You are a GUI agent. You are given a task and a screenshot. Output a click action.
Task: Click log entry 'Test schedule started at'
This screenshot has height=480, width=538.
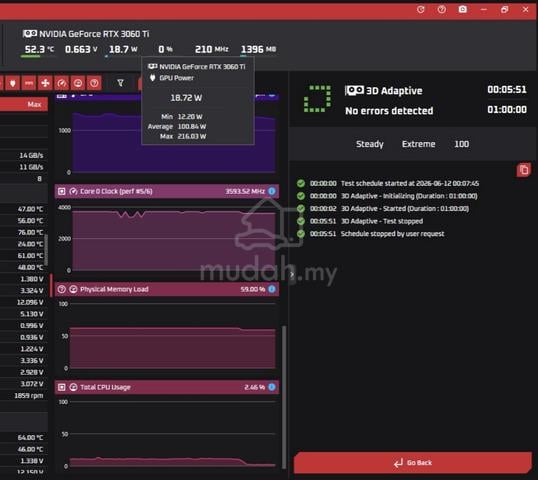click(x=410, y=184)
